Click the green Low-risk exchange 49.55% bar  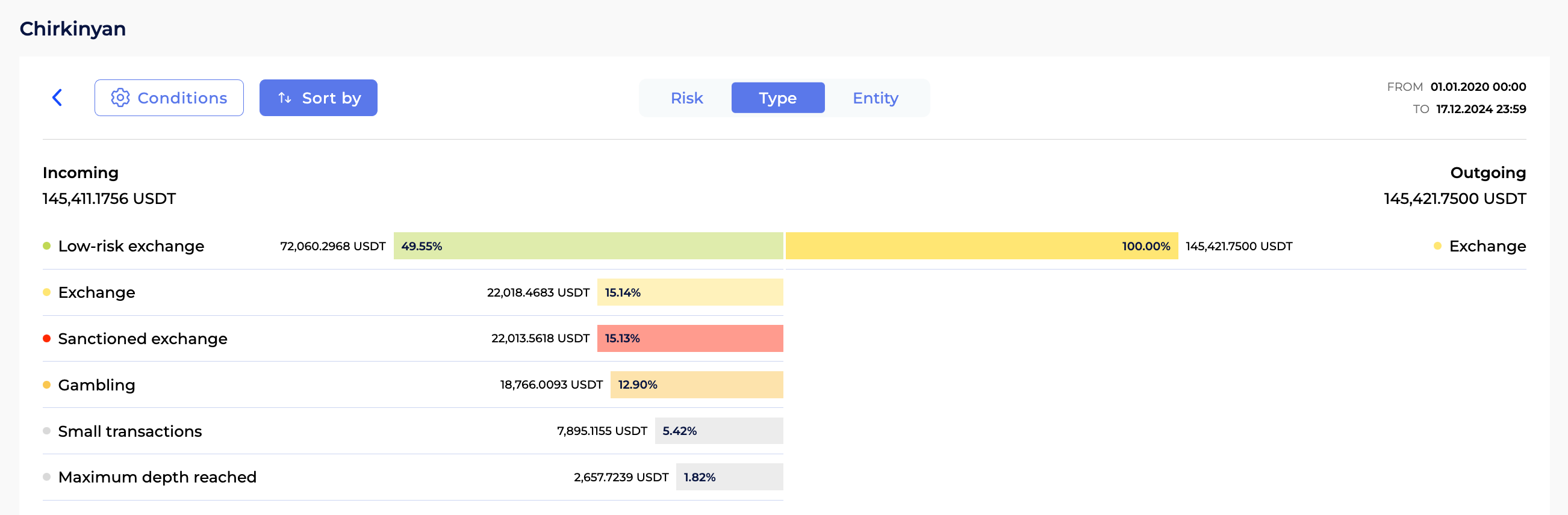click(x=587, y=246)
